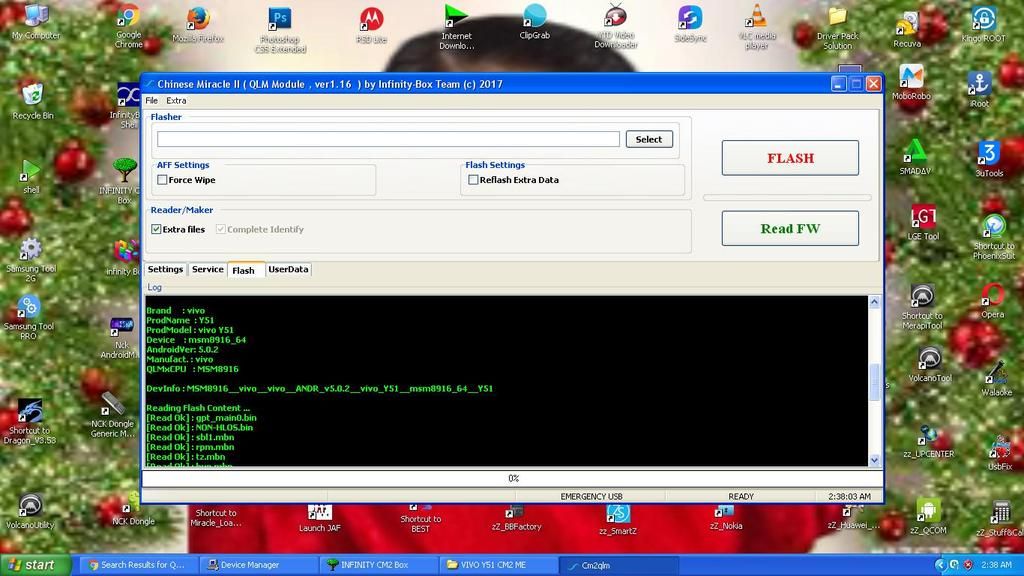Click the 0% progress bar
Screen dimensions: 1024x576
click(x=513, y=479)
